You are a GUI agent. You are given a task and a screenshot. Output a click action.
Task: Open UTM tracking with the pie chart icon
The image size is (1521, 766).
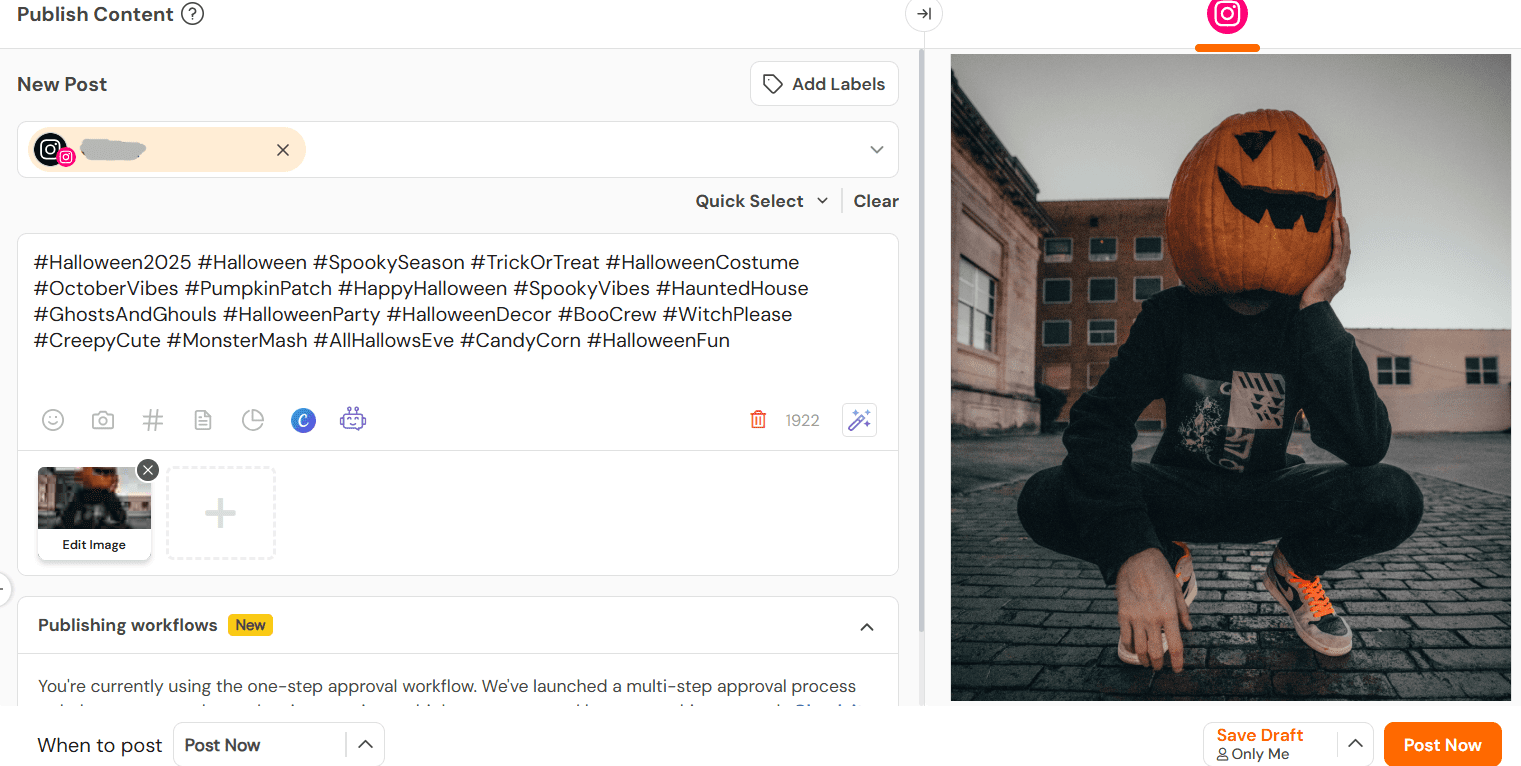pos(253,420)
